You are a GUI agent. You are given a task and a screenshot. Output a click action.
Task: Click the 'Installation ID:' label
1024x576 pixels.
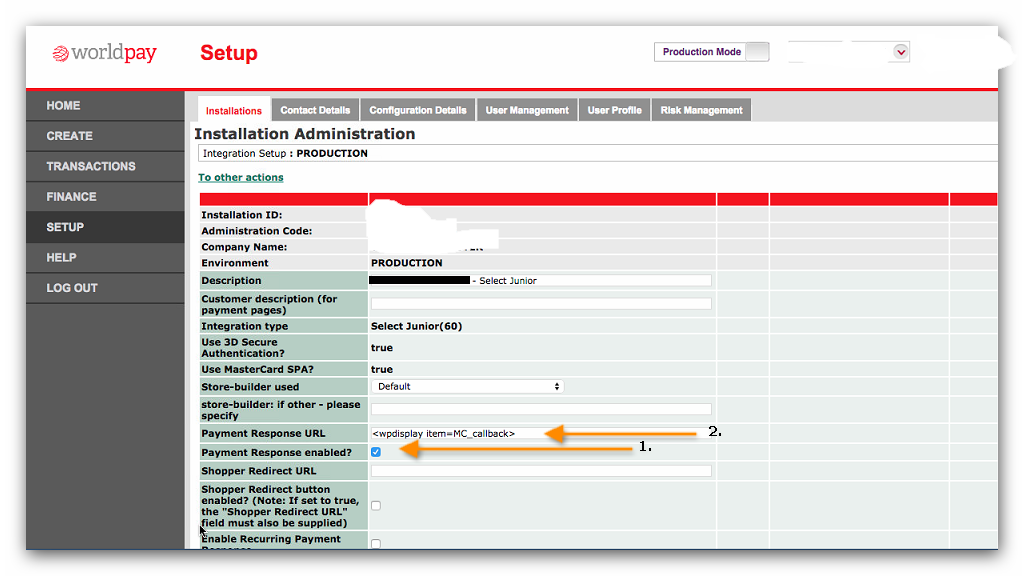point(242,215)
